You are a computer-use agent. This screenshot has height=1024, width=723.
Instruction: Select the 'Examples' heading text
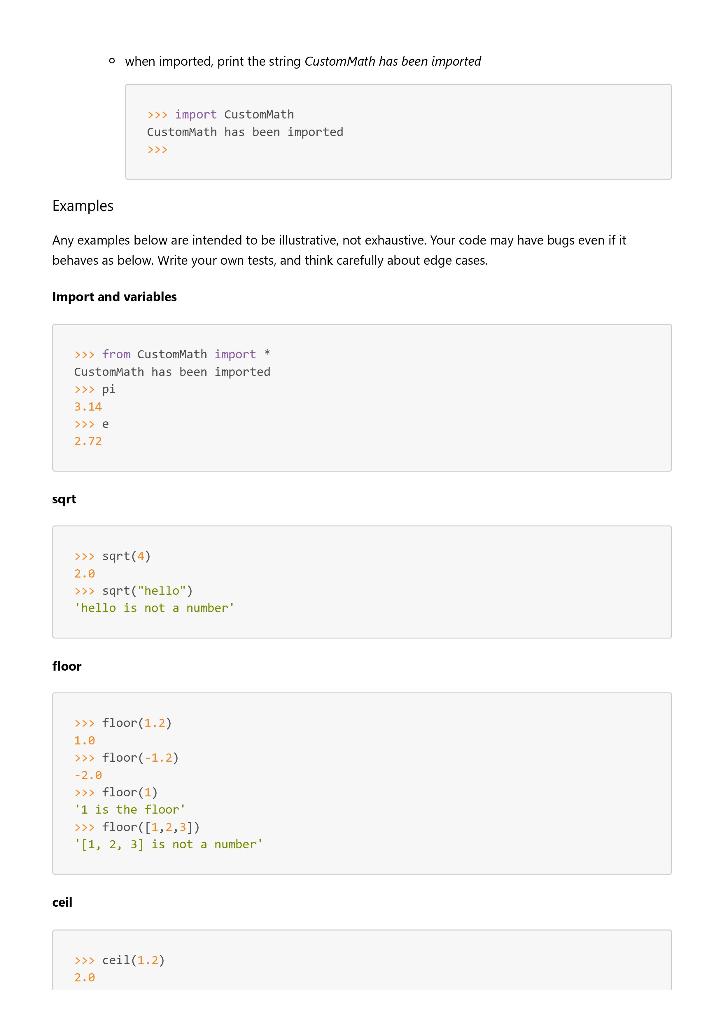[x=83, y=206]
